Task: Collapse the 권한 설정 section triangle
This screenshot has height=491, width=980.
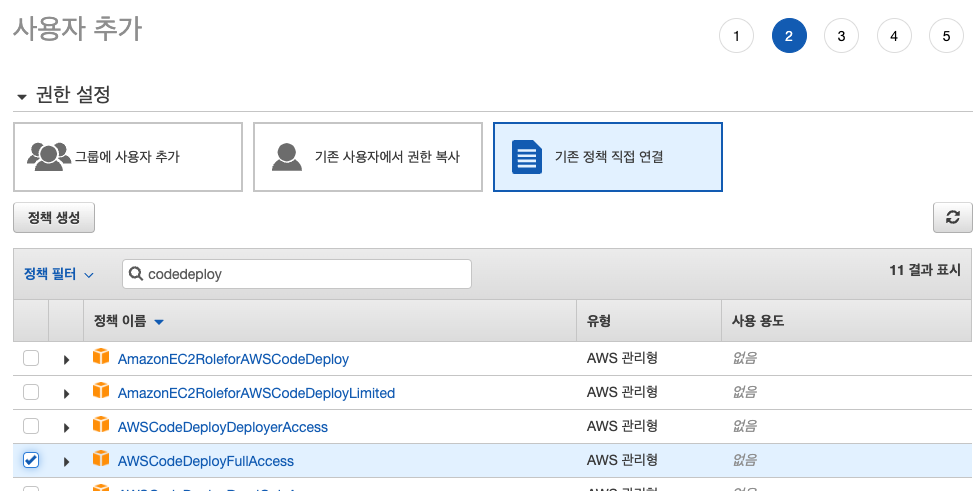Action: pos(22,97)
